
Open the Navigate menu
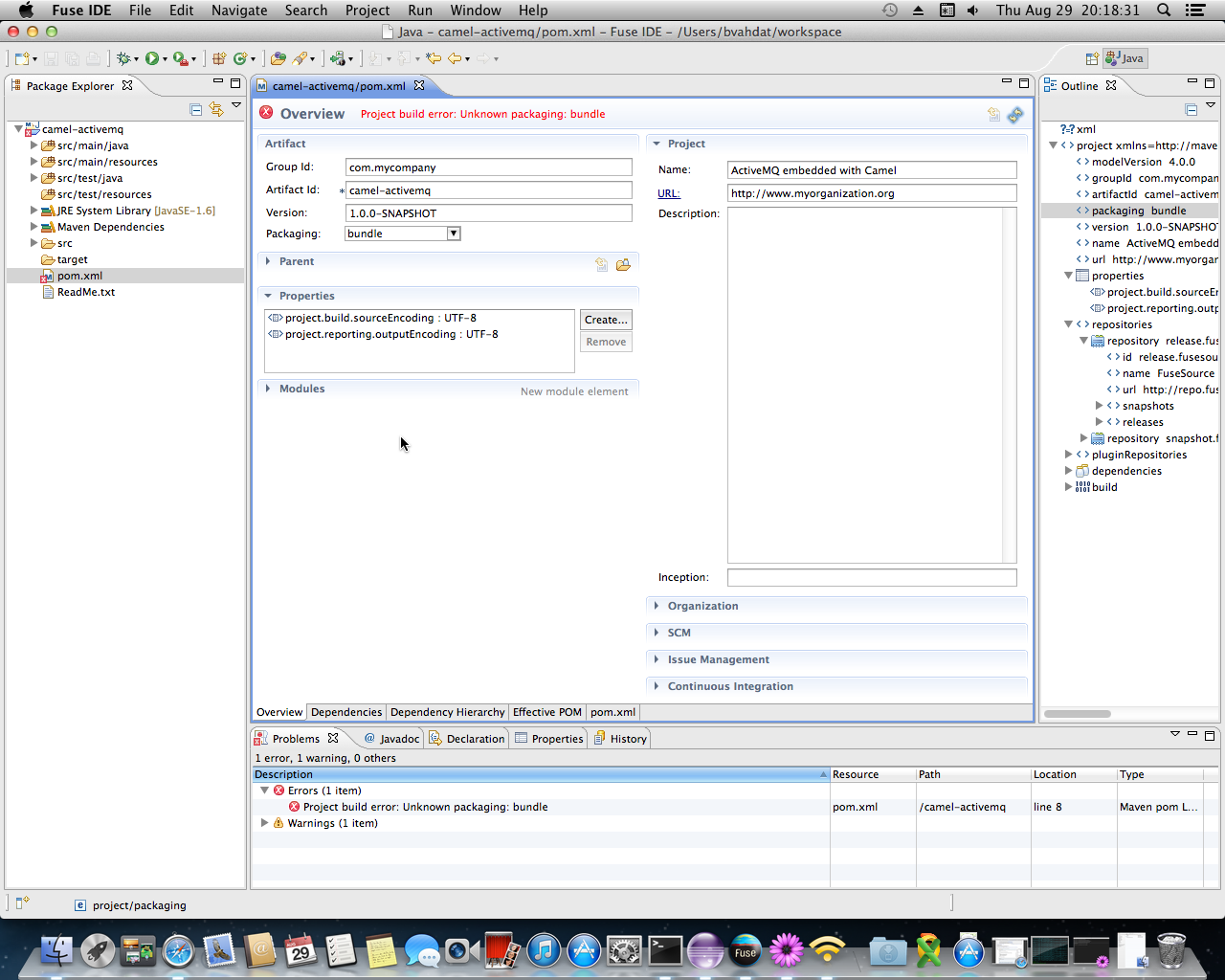pos(238,11)
